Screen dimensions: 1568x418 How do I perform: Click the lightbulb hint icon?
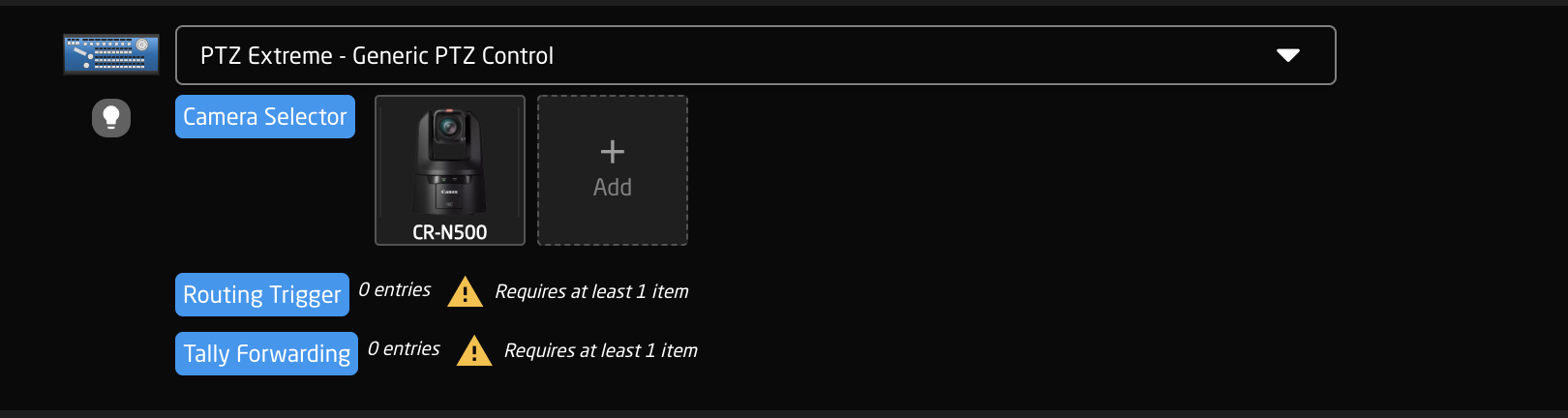tap(111, 118)
